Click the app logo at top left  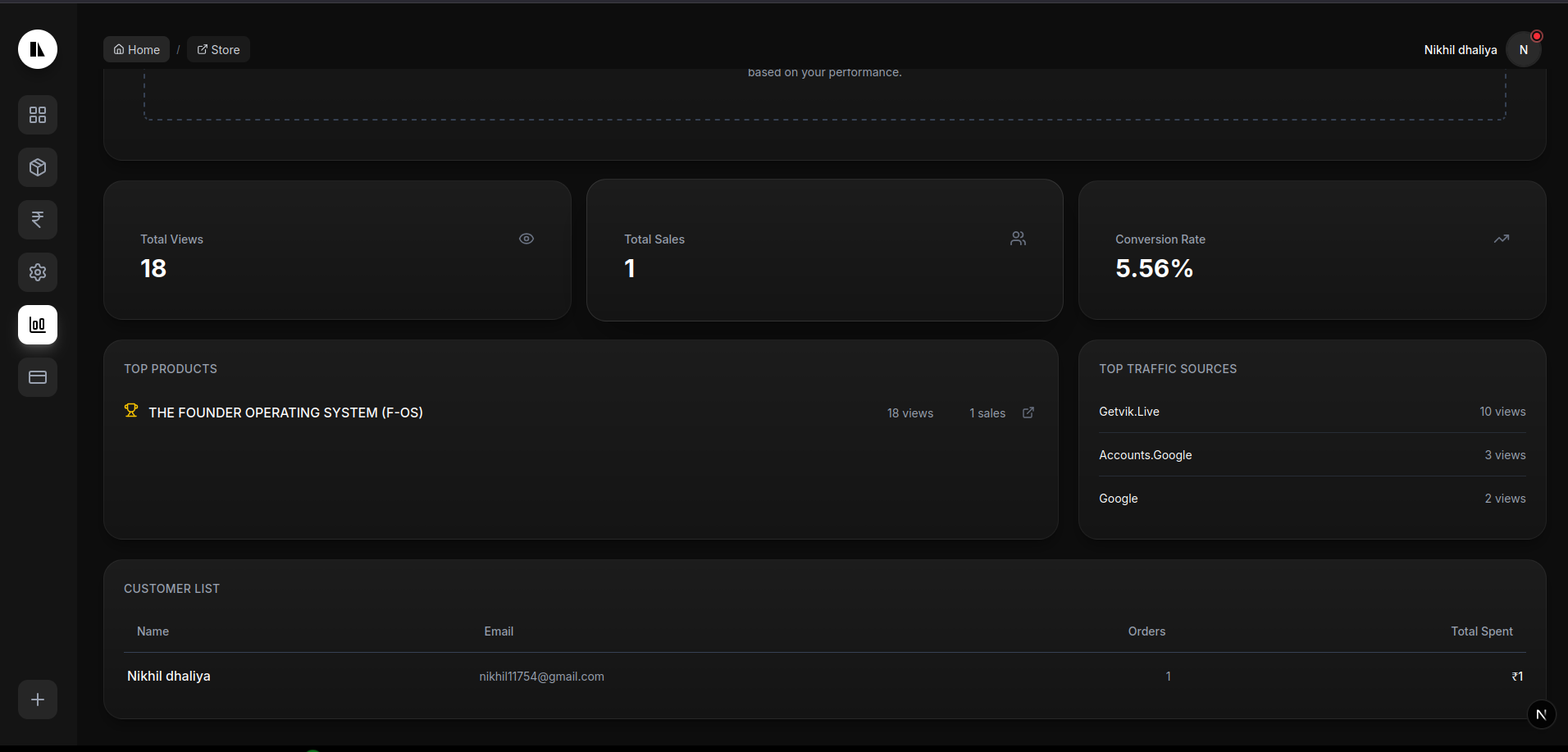(x=37, y=48)
